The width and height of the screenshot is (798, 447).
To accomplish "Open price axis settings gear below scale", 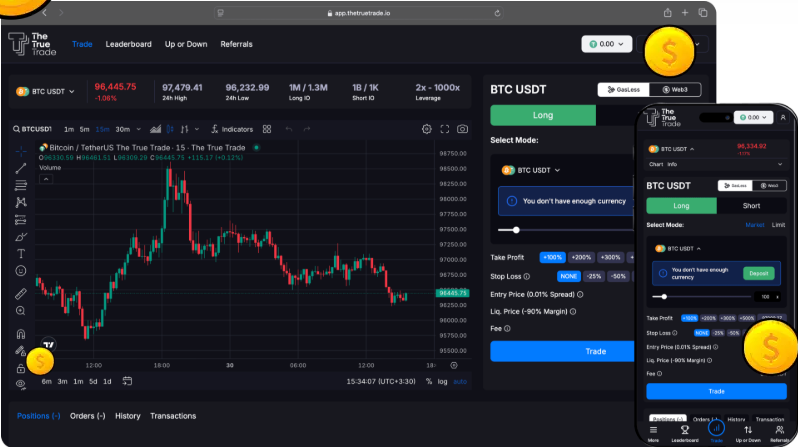I will click(x=454, y=365).
